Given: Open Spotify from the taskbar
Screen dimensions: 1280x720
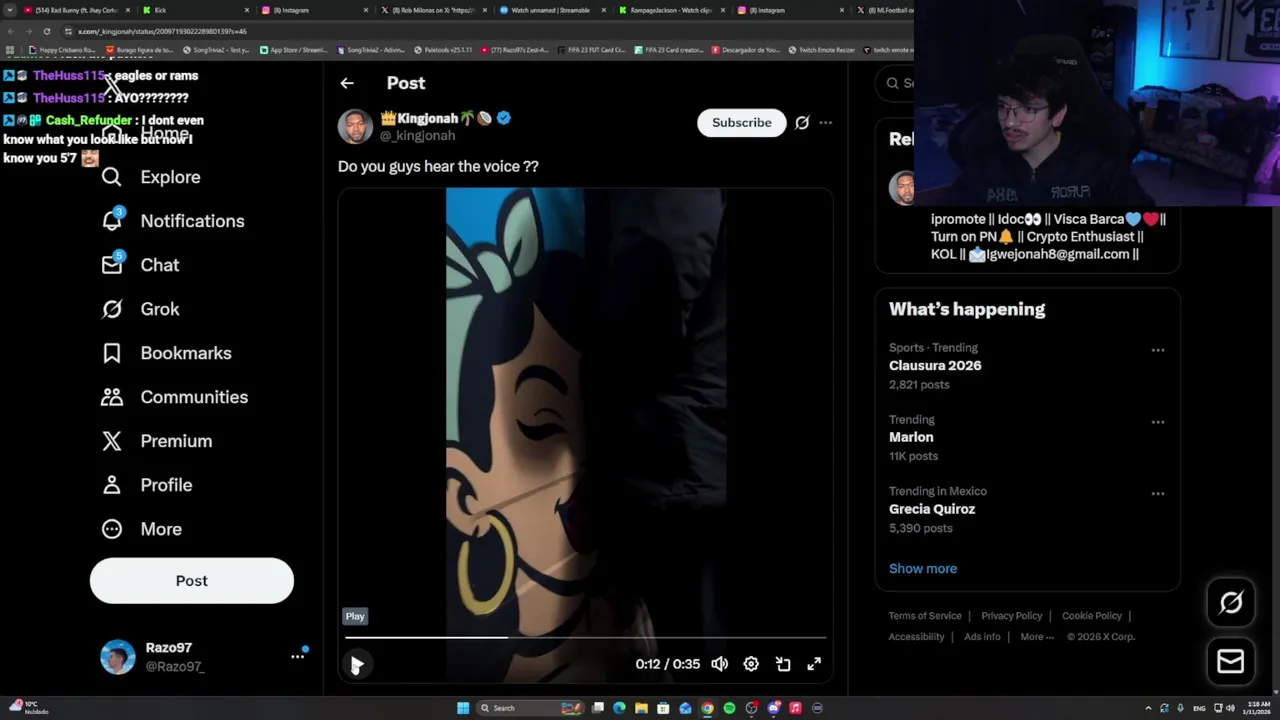Looking at the screenshot, I should 729,708.
